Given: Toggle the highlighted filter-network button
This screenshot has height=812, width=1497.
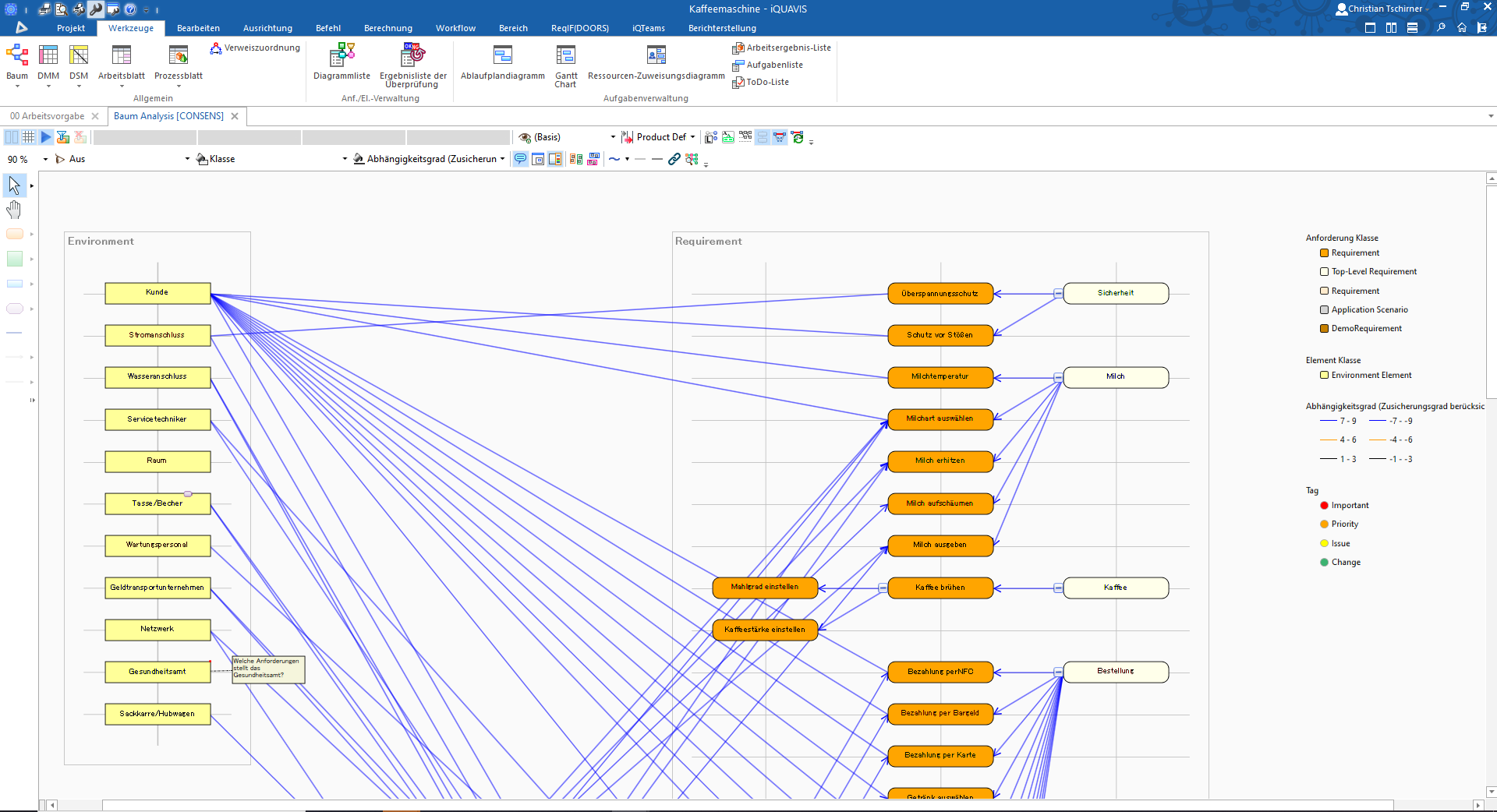Looking at the screenshot, I should (x=780, y=137).
